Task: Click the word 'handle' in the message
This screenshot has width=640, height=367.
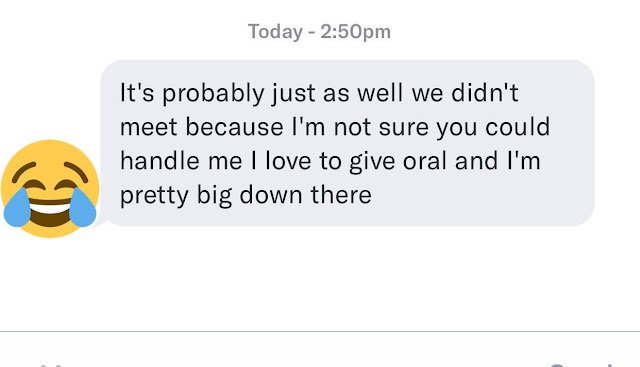Action: pos(160,160)
